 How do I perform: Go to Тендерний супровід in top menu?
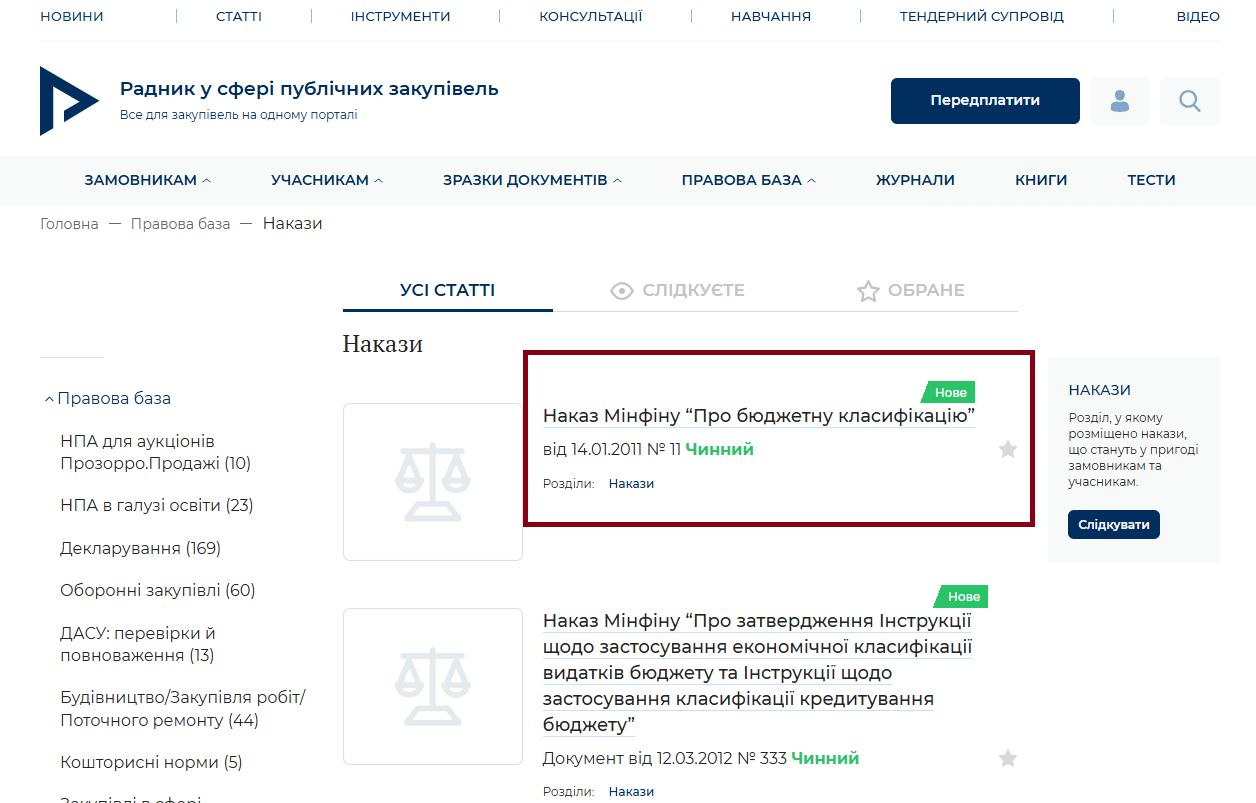click(x=981, y=17)
